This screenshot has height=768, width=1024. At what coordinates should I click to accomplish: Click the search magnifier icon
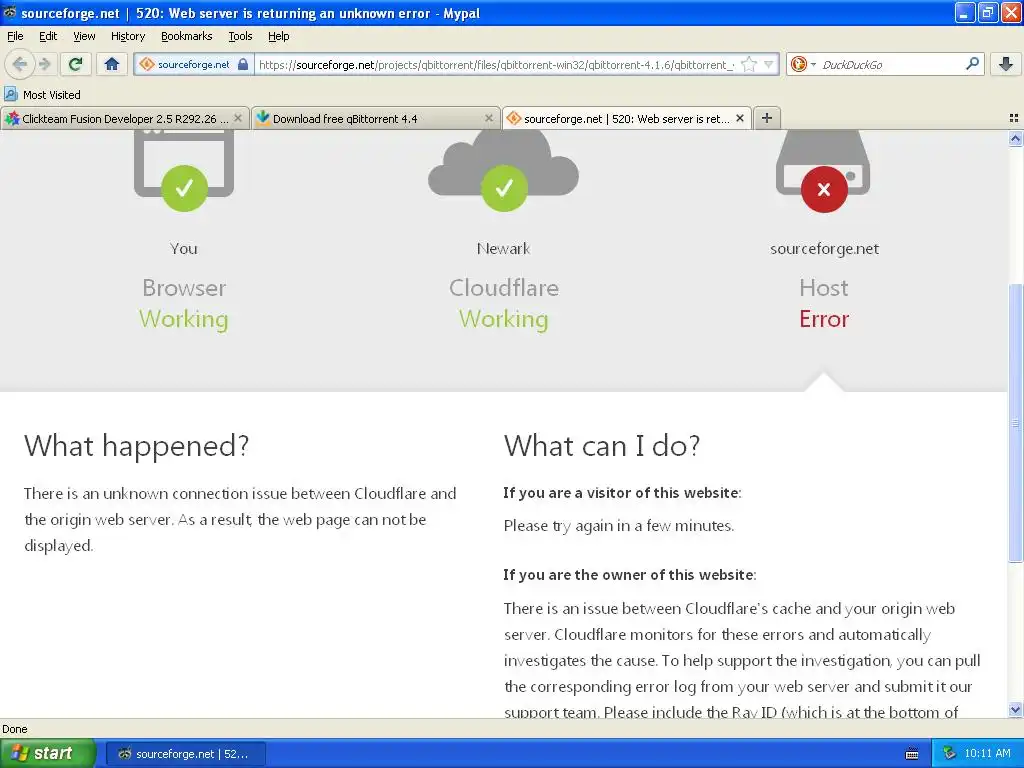click(x=972, y=64)
